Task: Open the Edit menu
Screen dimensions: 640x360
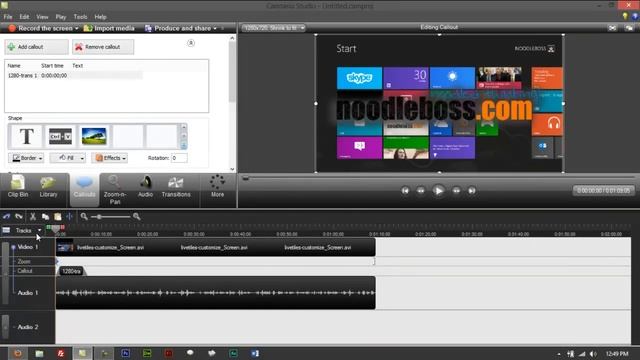Action: 24,17
